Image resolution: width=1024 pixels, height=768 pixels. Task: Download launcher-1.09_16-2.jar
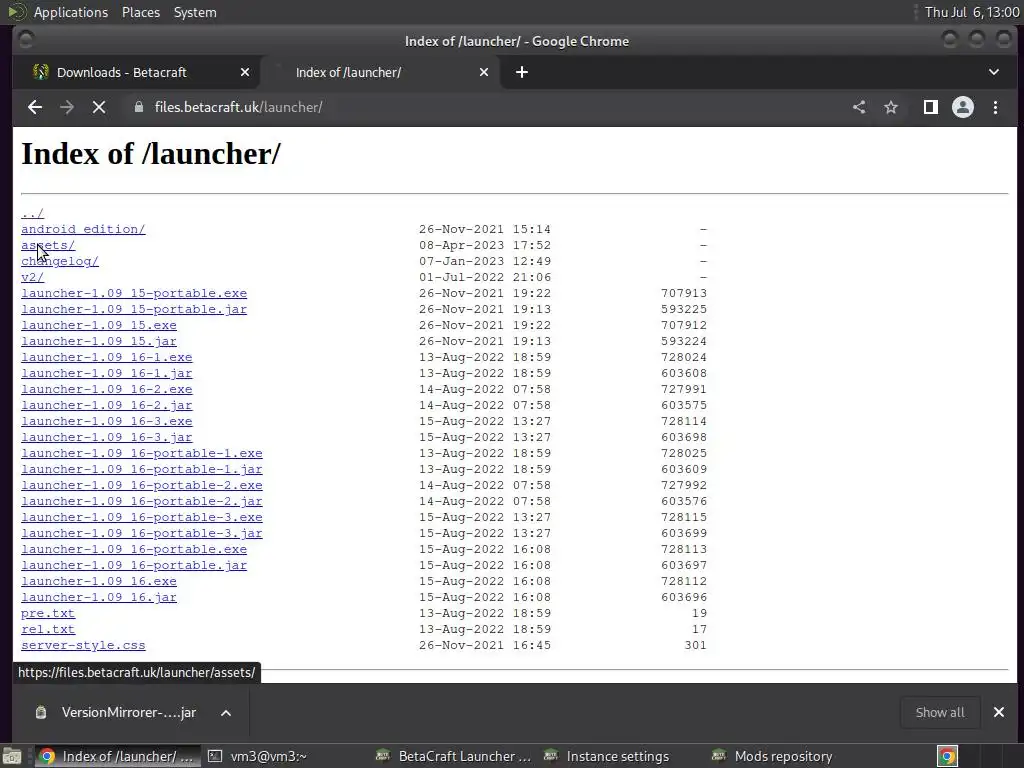point(106,406)
